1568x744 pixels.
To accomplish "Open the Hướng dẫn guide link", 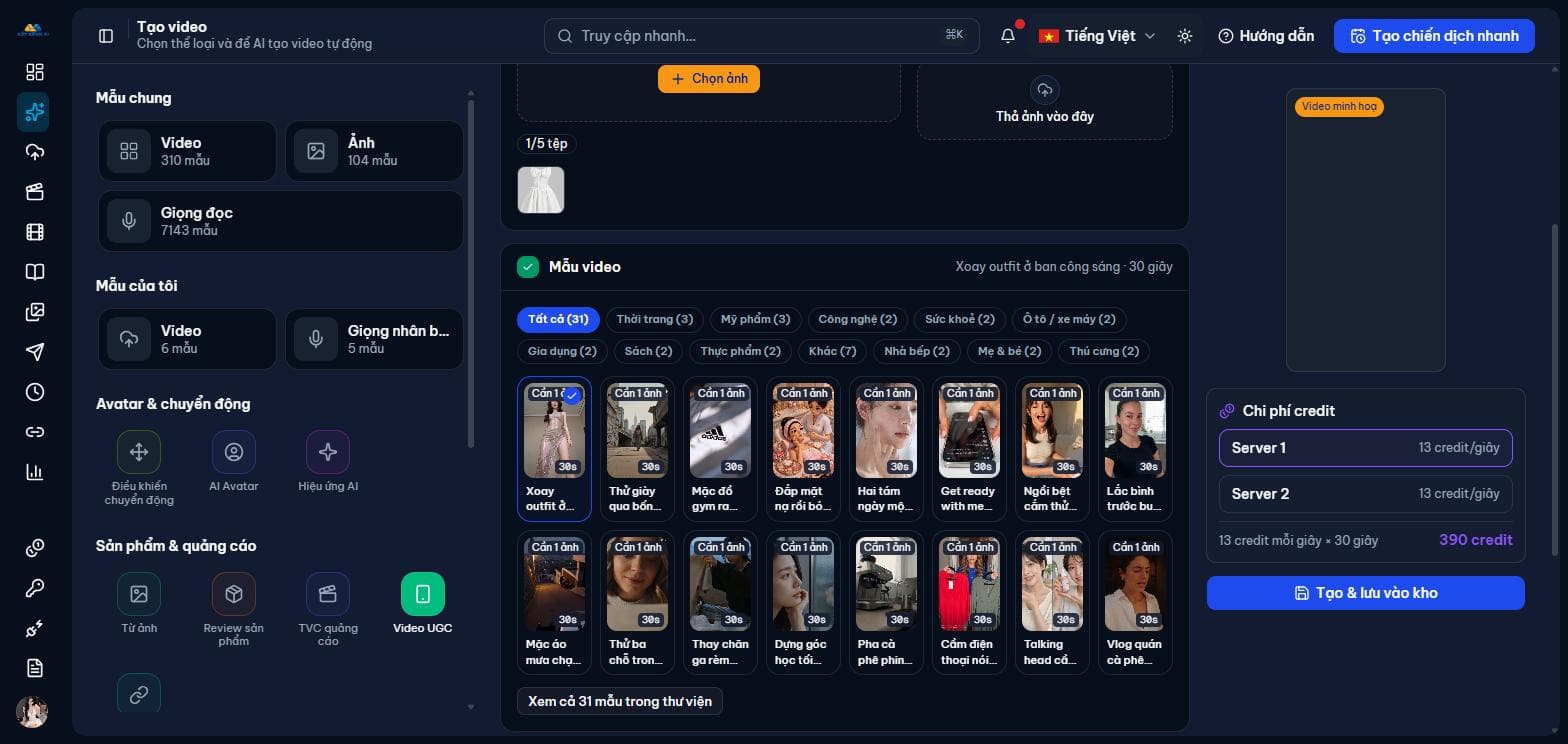I will click(x=1266, y=36).
